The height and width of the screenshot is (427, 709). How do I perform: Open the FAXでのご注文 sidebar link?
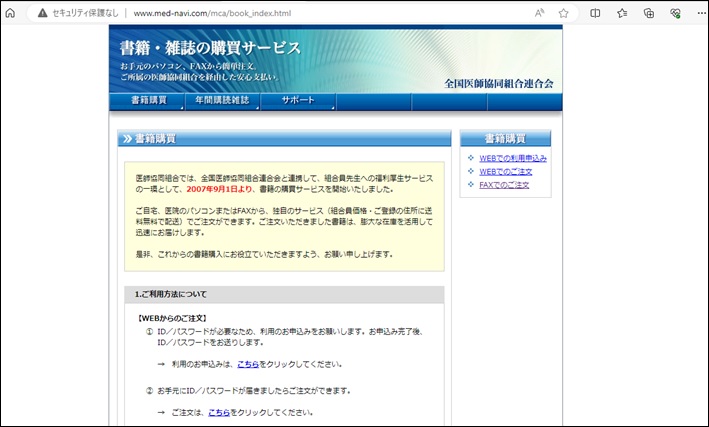coord(504,185)
